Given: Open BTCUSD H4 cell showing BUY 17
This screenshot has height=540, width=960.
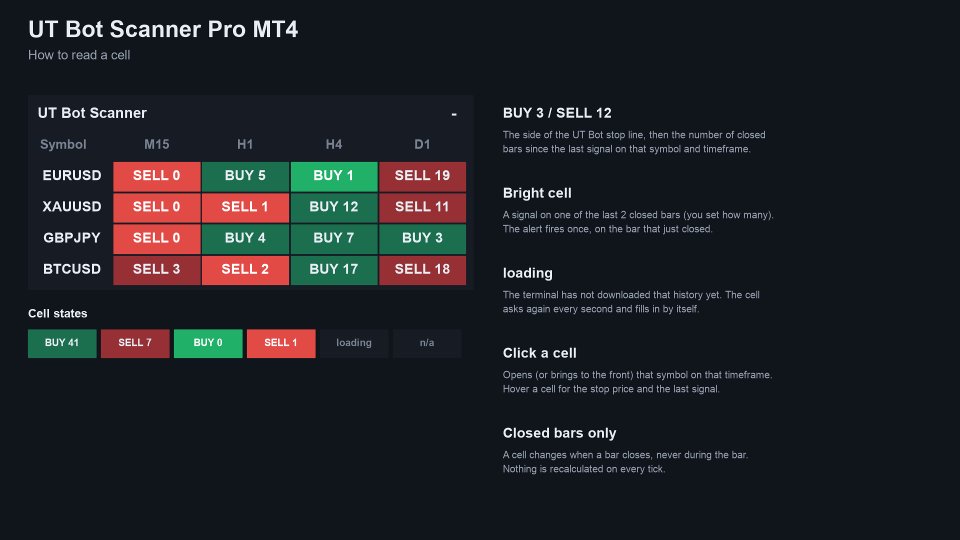Looking at the screenshot, I should [334, 269].
